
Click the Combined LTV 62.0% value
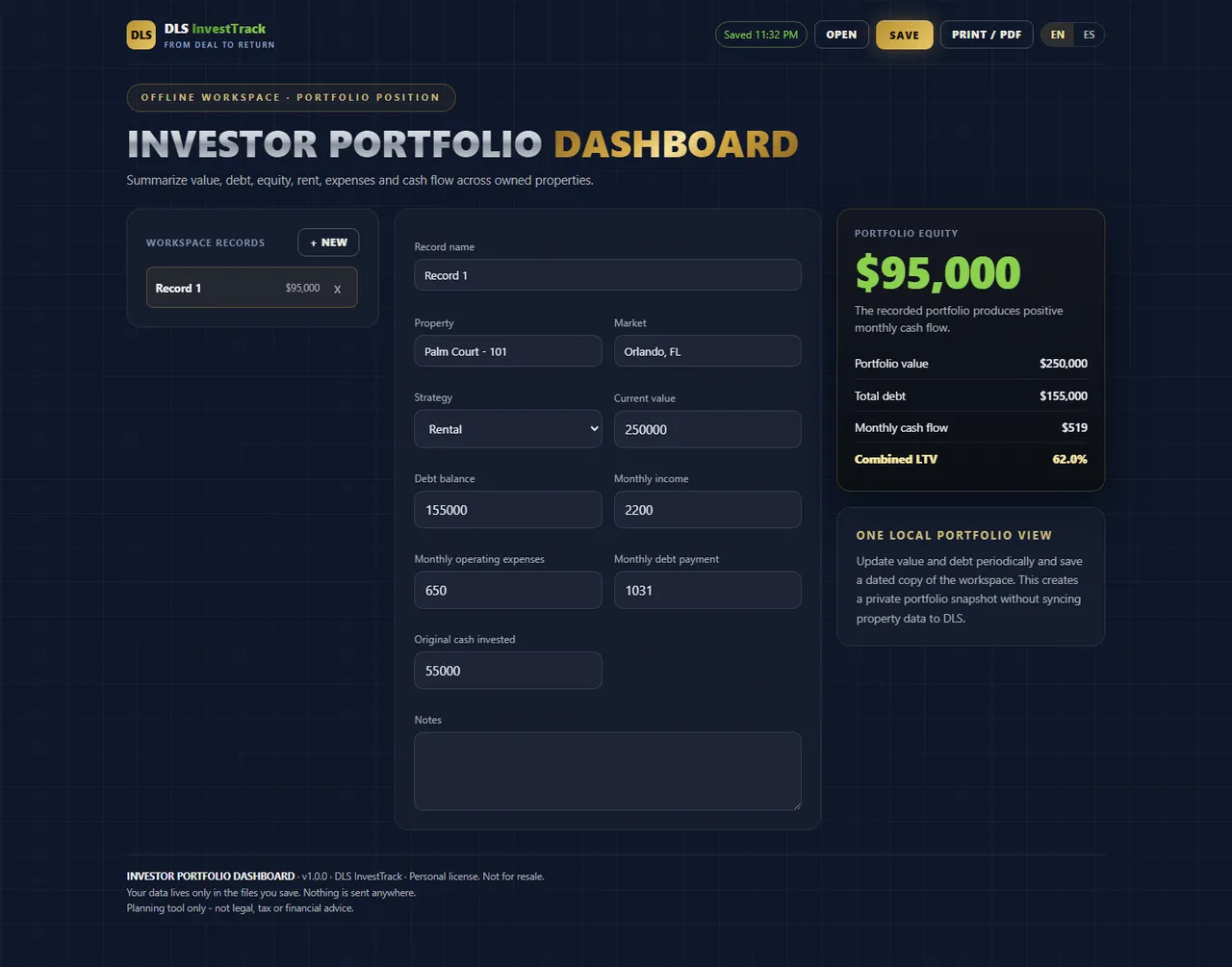1069,459
